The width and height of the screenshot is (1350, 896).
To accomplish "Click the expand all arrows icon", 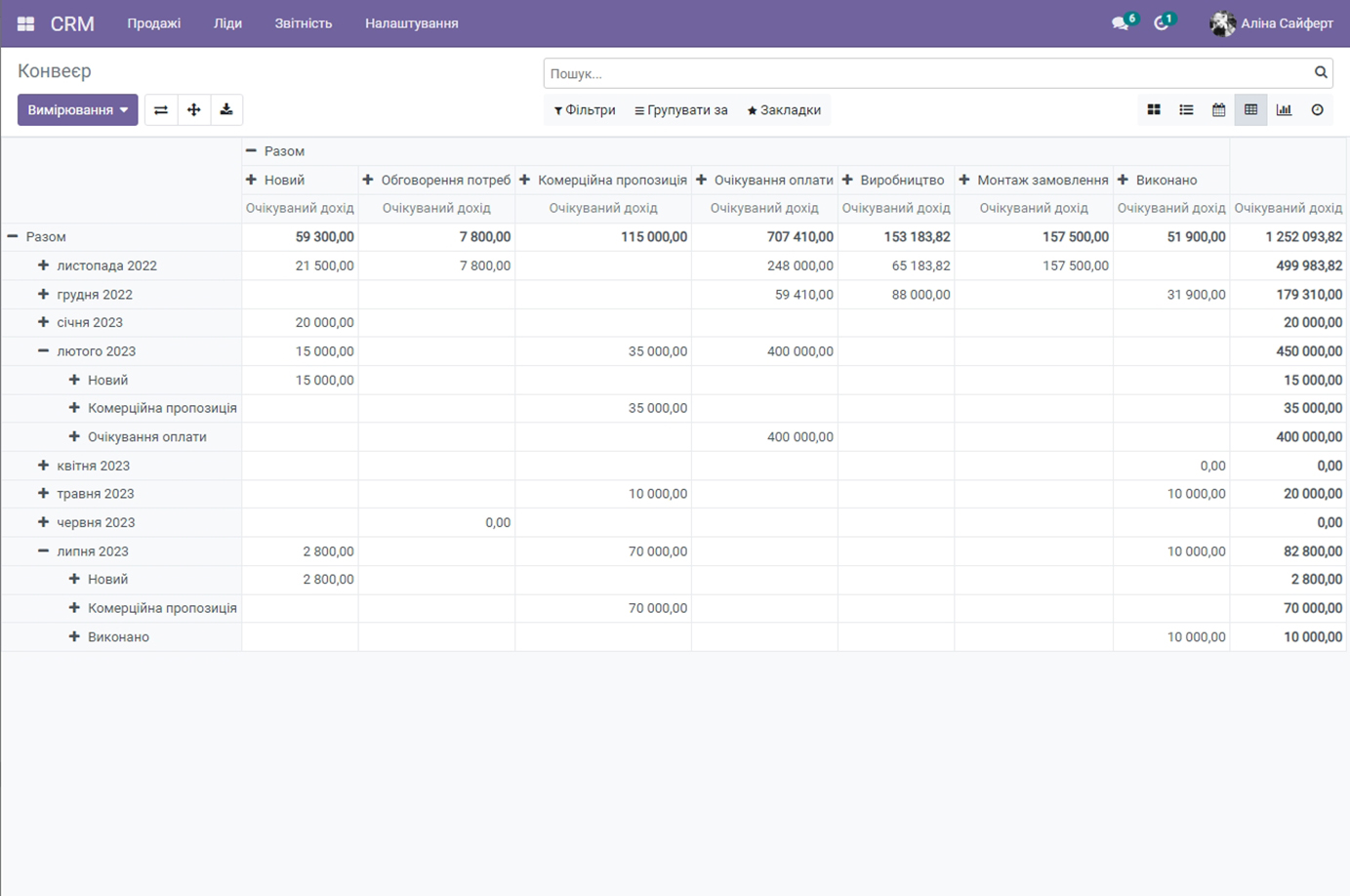I will point(193,110).
